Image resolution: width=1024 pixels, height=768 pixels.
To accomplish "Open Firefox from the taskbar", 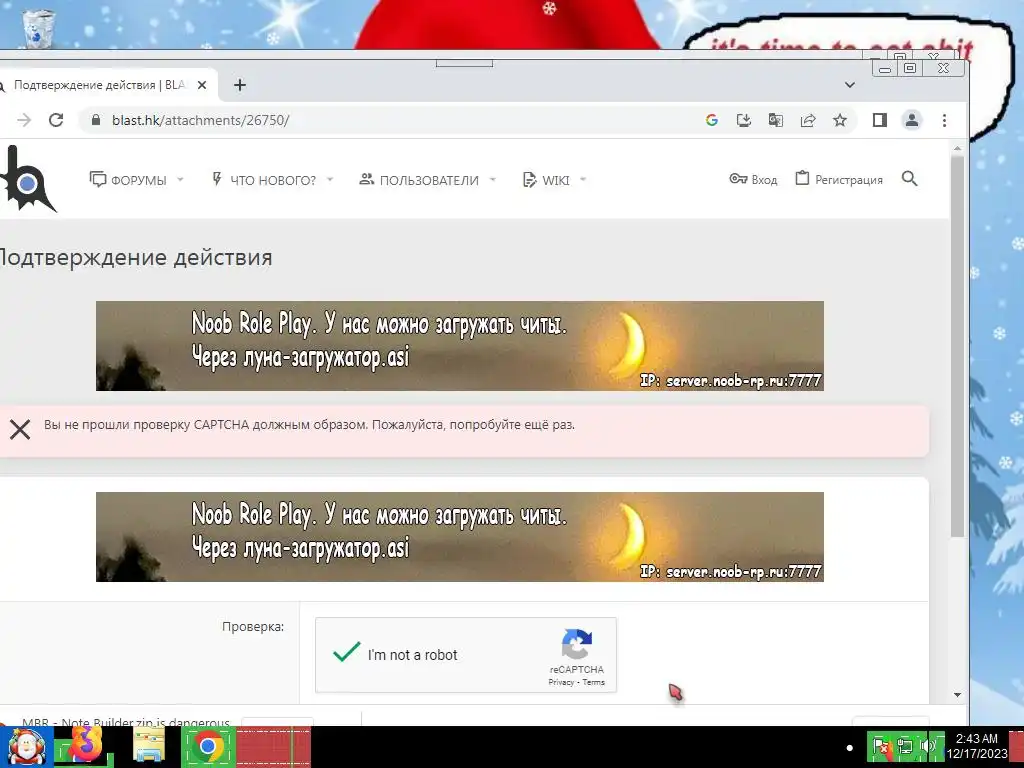I will click(x=84, y=745).
